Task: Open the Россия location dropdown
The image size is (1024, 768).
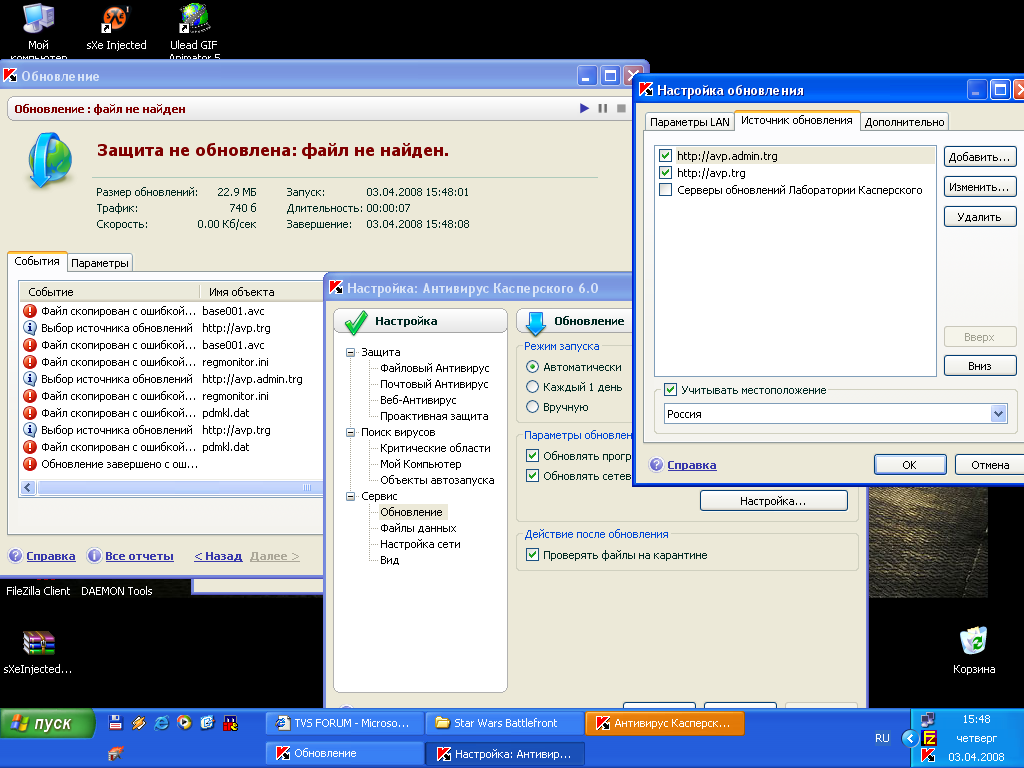Action: coord(997,414)
